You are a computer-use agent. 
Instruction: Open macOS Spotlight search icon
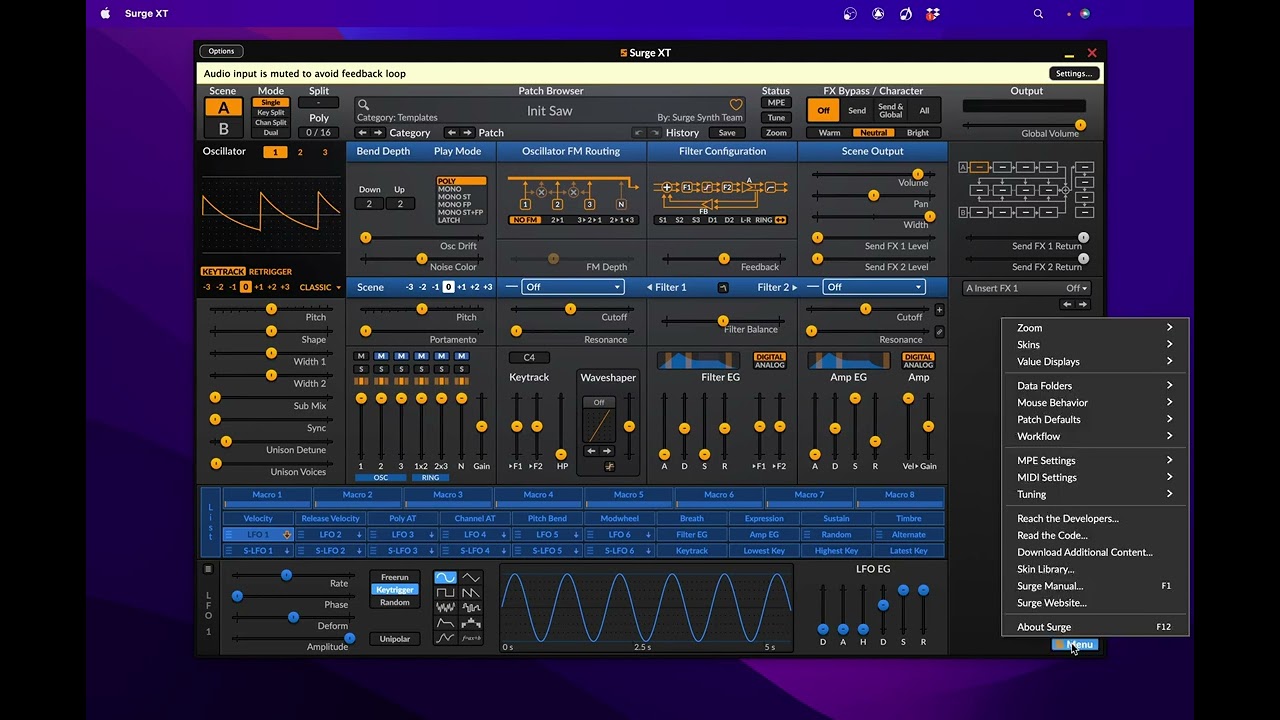tap(1038, 14)
